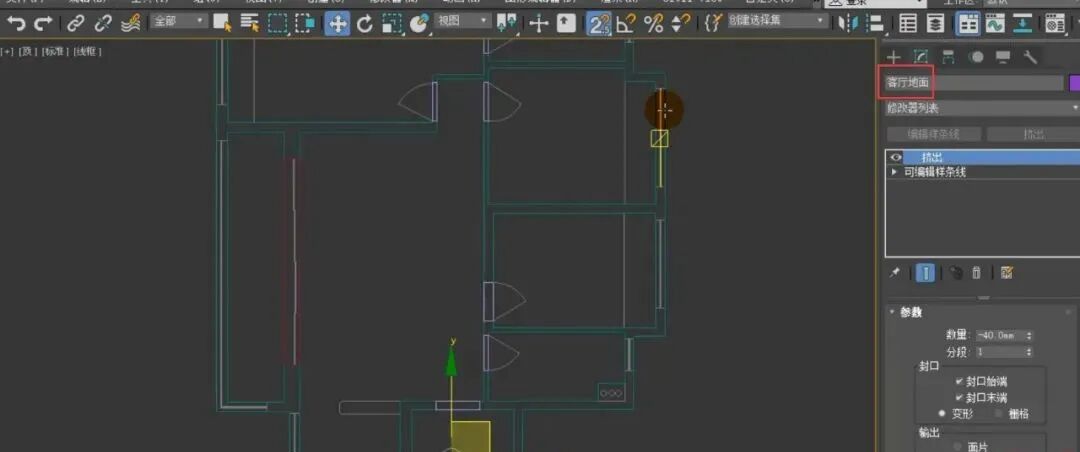Click the 数量 amount value field
The height and width of the screenshot is (452, 1080).
pyautogui.click(x=999, y=336)
